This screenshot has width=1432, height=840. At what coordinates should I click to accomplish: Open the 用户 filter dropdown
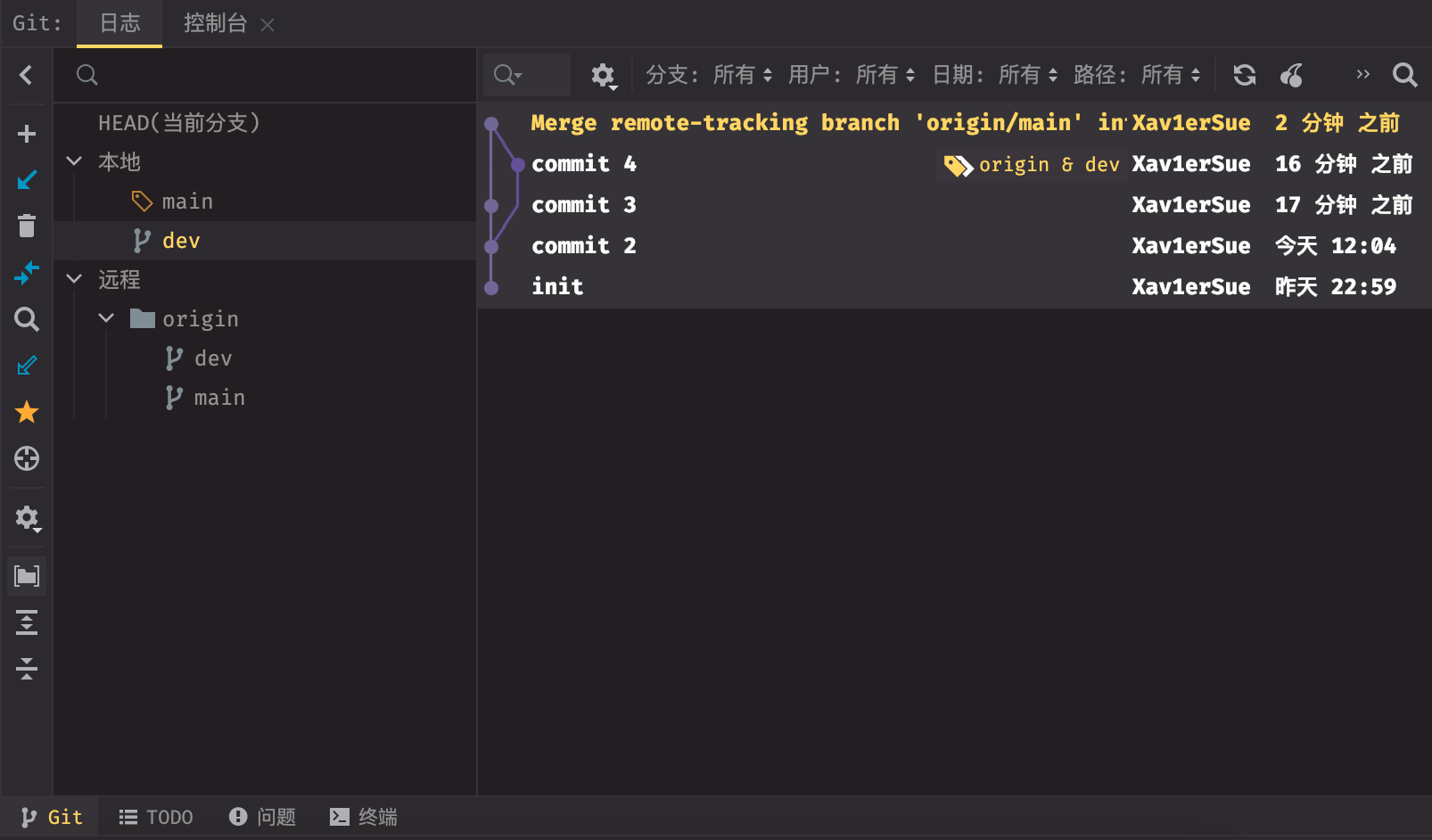(x=852, y=75)
